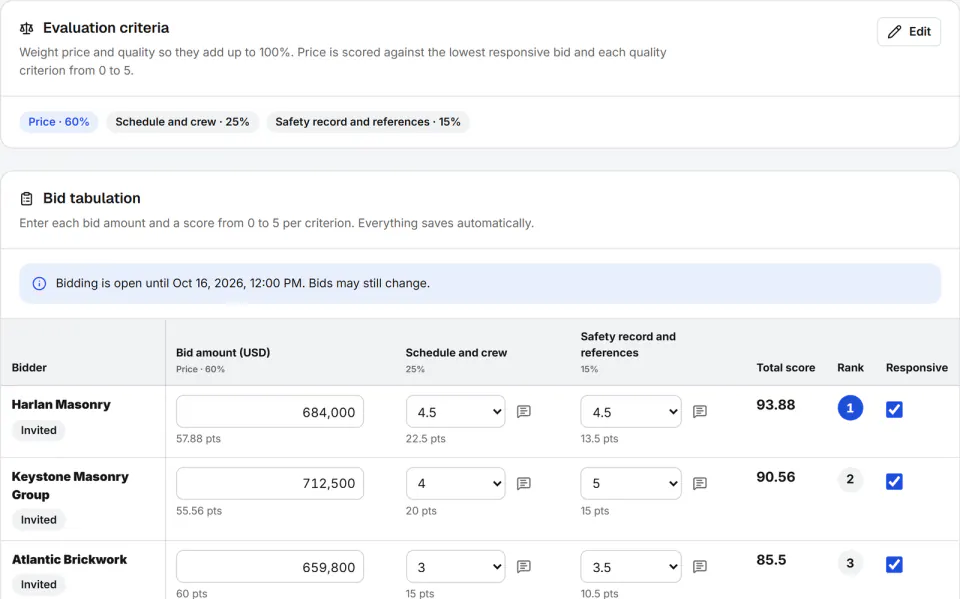
Task: Uncheck Responsive checkbox for Keystone Masonry Group
Action: point(894,481)
